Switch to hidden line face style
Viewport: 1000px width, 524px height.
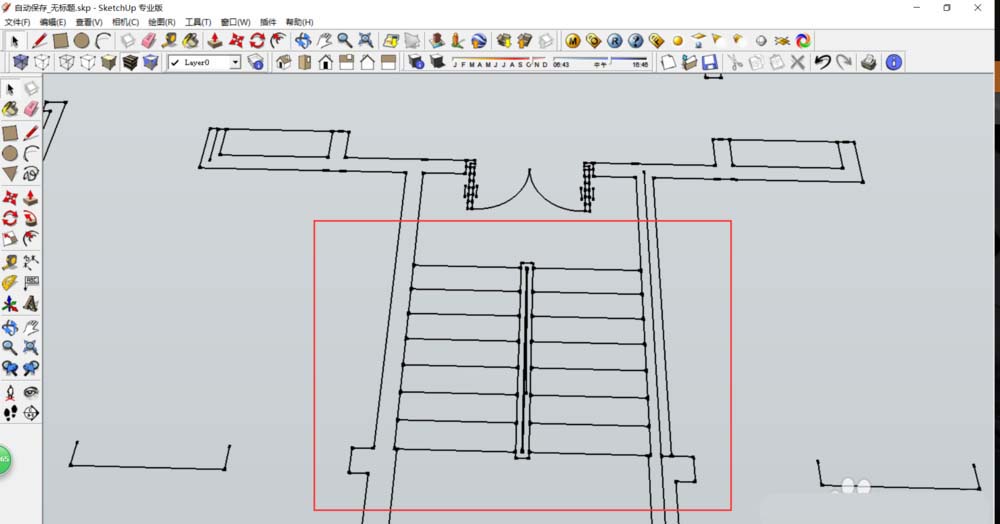pyautogui.click(x=87, y=62)
